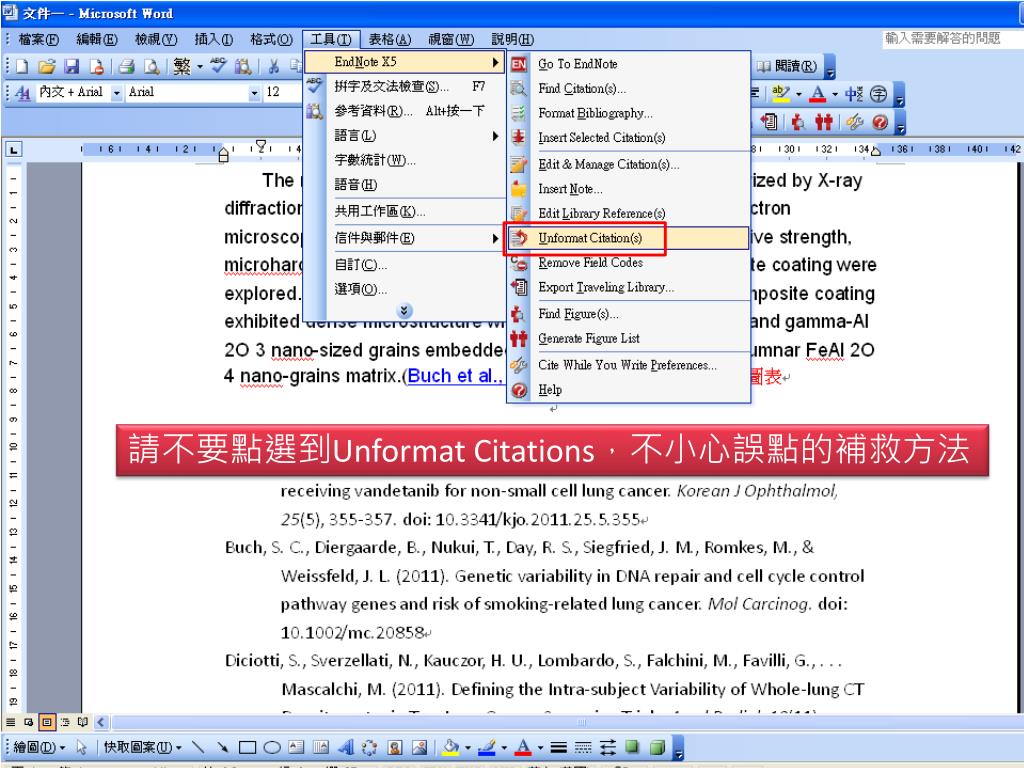Open the 插入 Insert menu
Screen dimensions: 1024x768
(214, 39)
